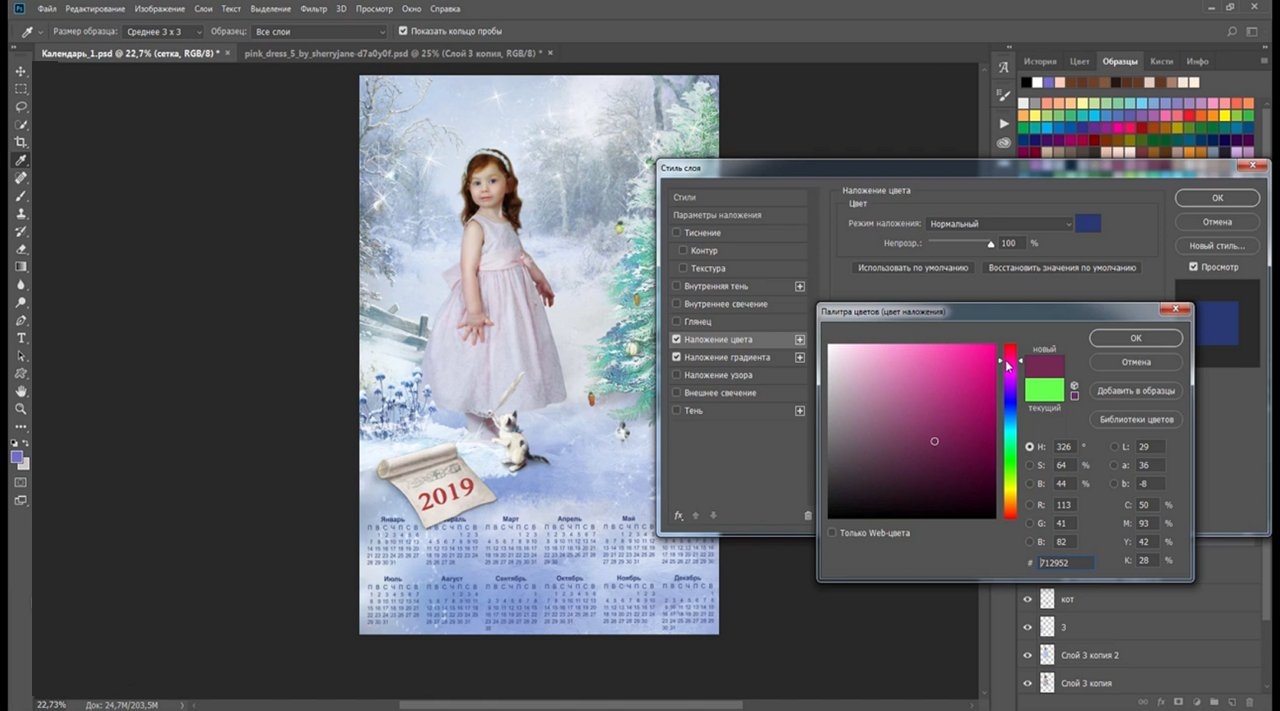
Task: Select the Move tool
Action: tap(21, 71)
